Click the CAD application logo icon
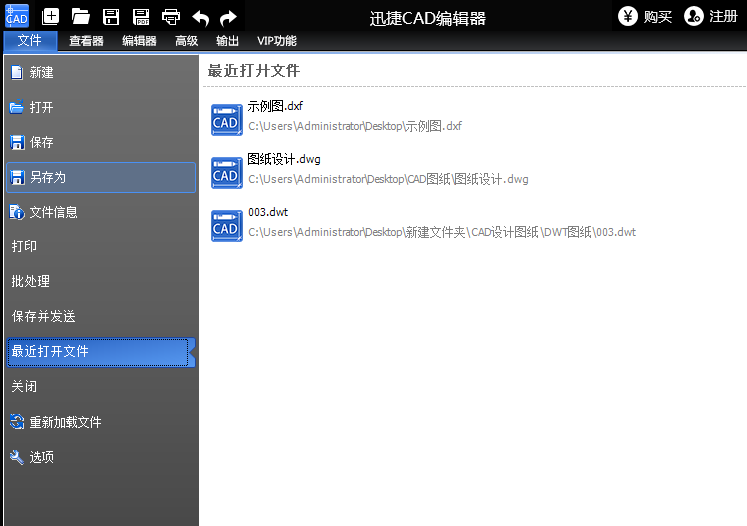 point(17,16)
